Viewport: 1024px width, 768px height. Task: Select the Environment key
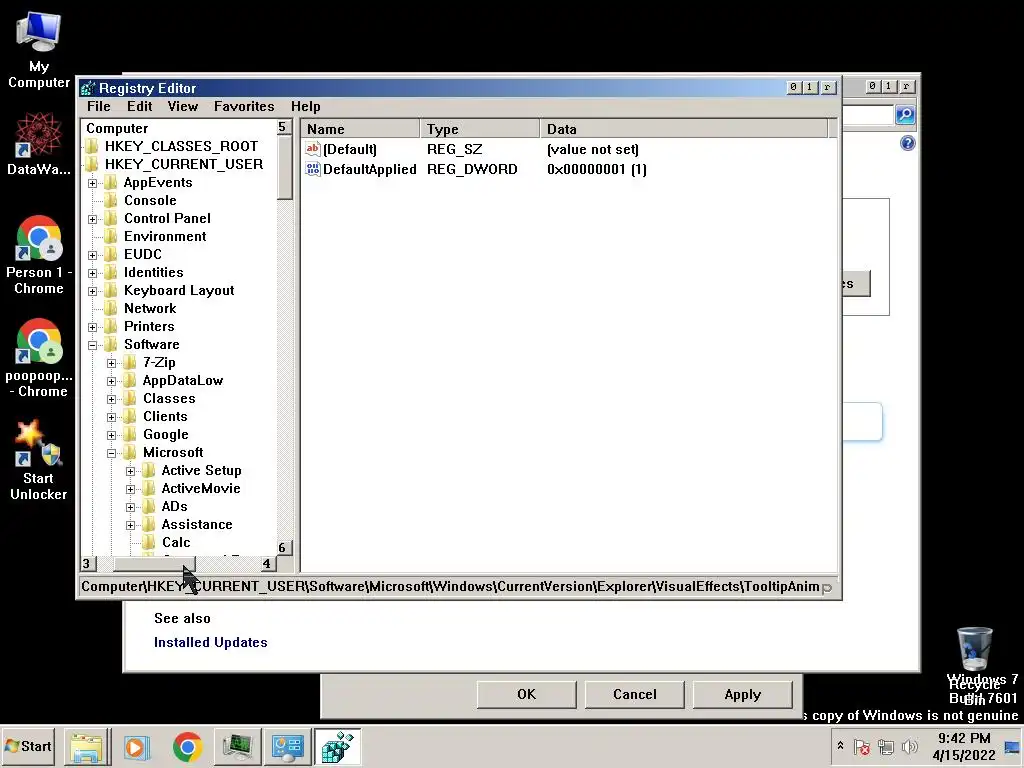tap(165, 236)
